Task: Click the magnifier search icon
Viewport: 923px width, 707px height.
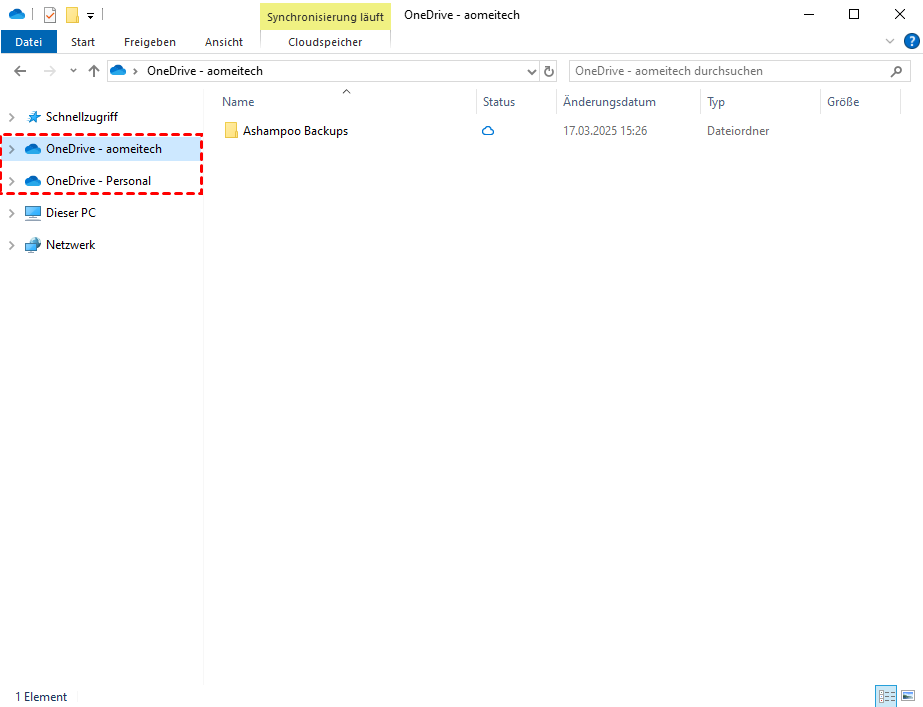Action: [x=896, y=71]
